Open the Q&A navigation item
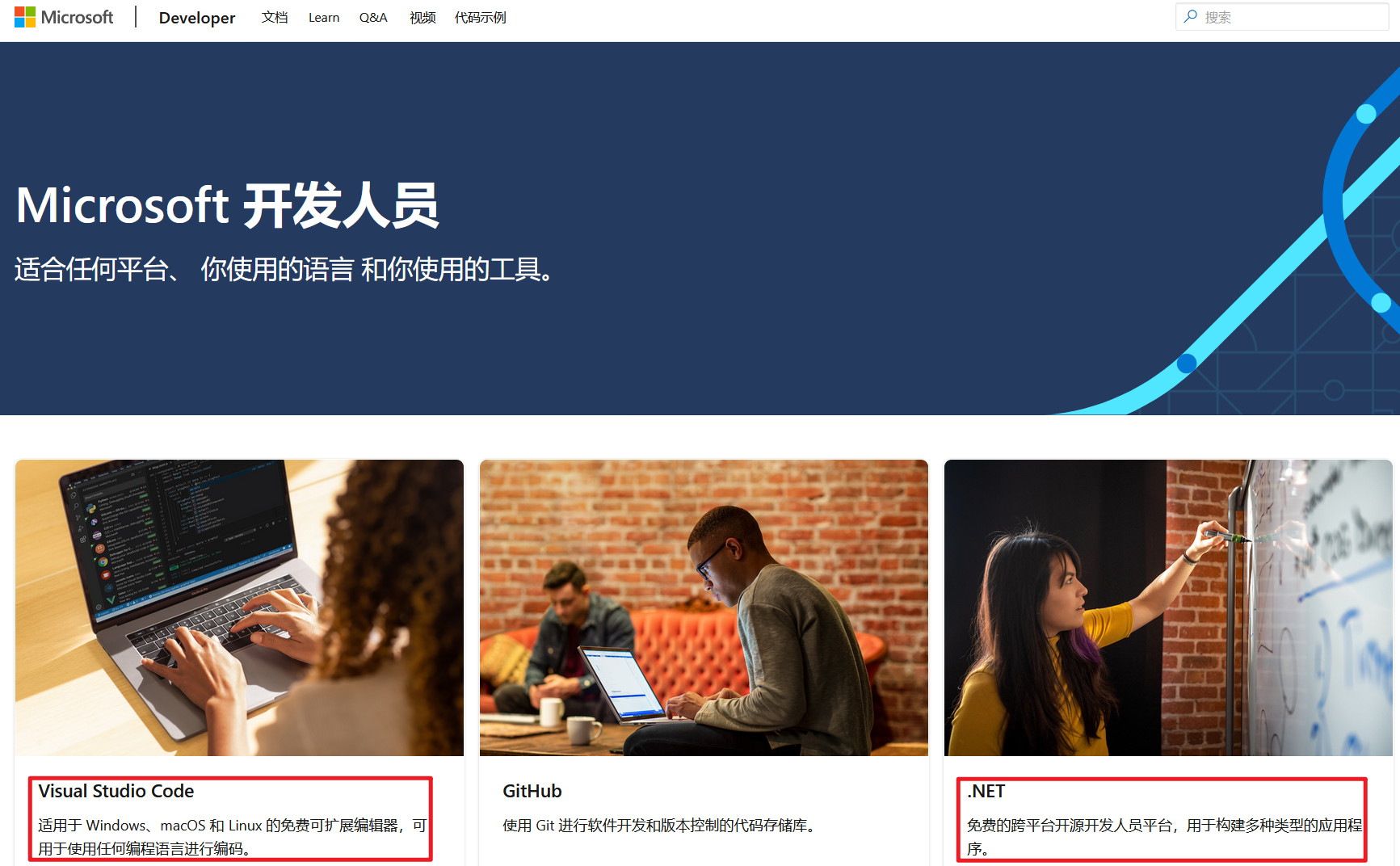The height and width of the screenshot is (866, 1400). point(373,17)
